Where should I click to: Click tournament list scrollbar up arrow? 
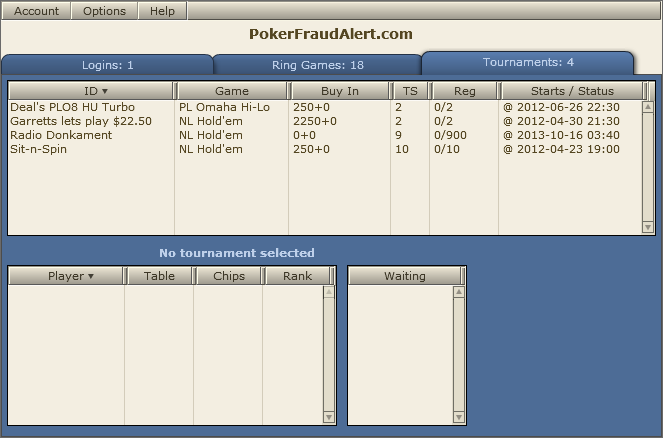point(648,107)
